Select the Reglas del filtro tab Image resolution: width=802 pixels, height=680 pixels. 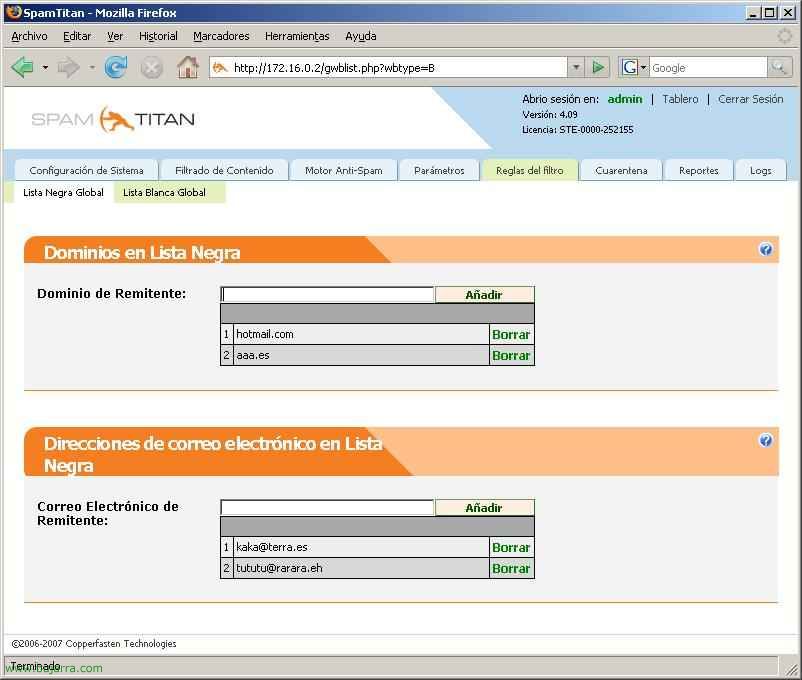point(529,170)
